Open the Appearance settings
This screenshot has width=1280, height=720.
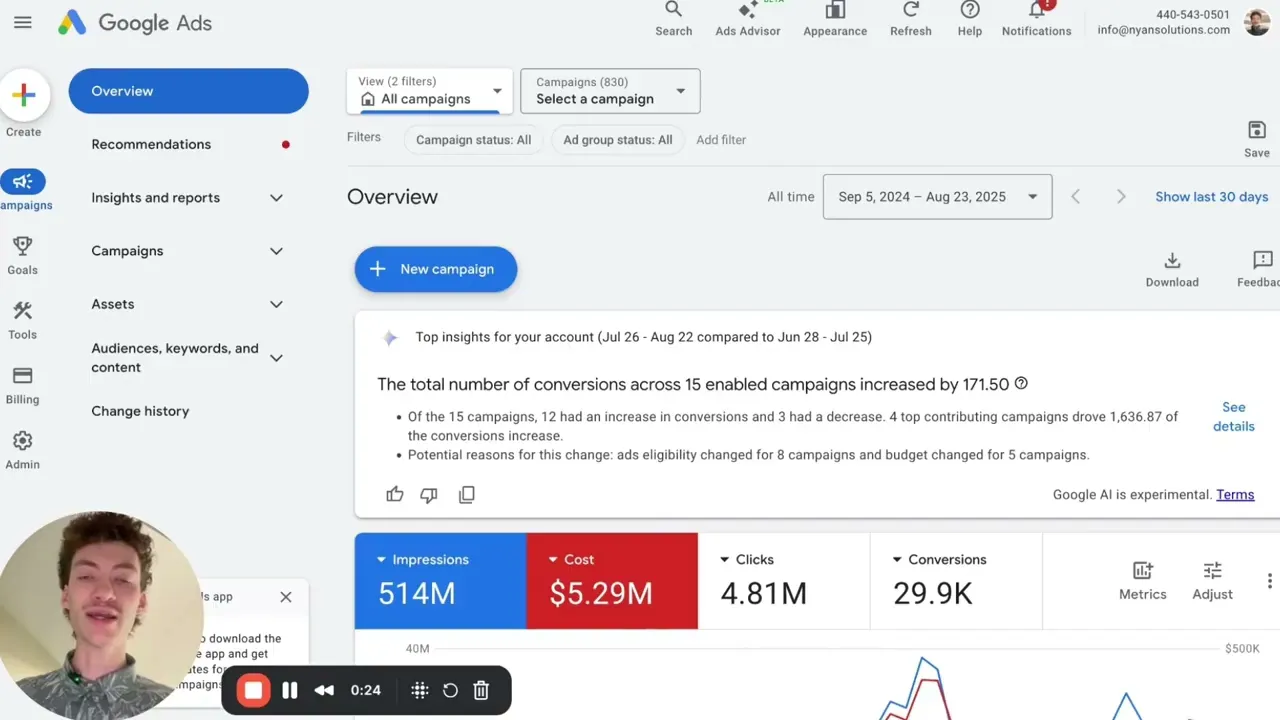[835, 19]
